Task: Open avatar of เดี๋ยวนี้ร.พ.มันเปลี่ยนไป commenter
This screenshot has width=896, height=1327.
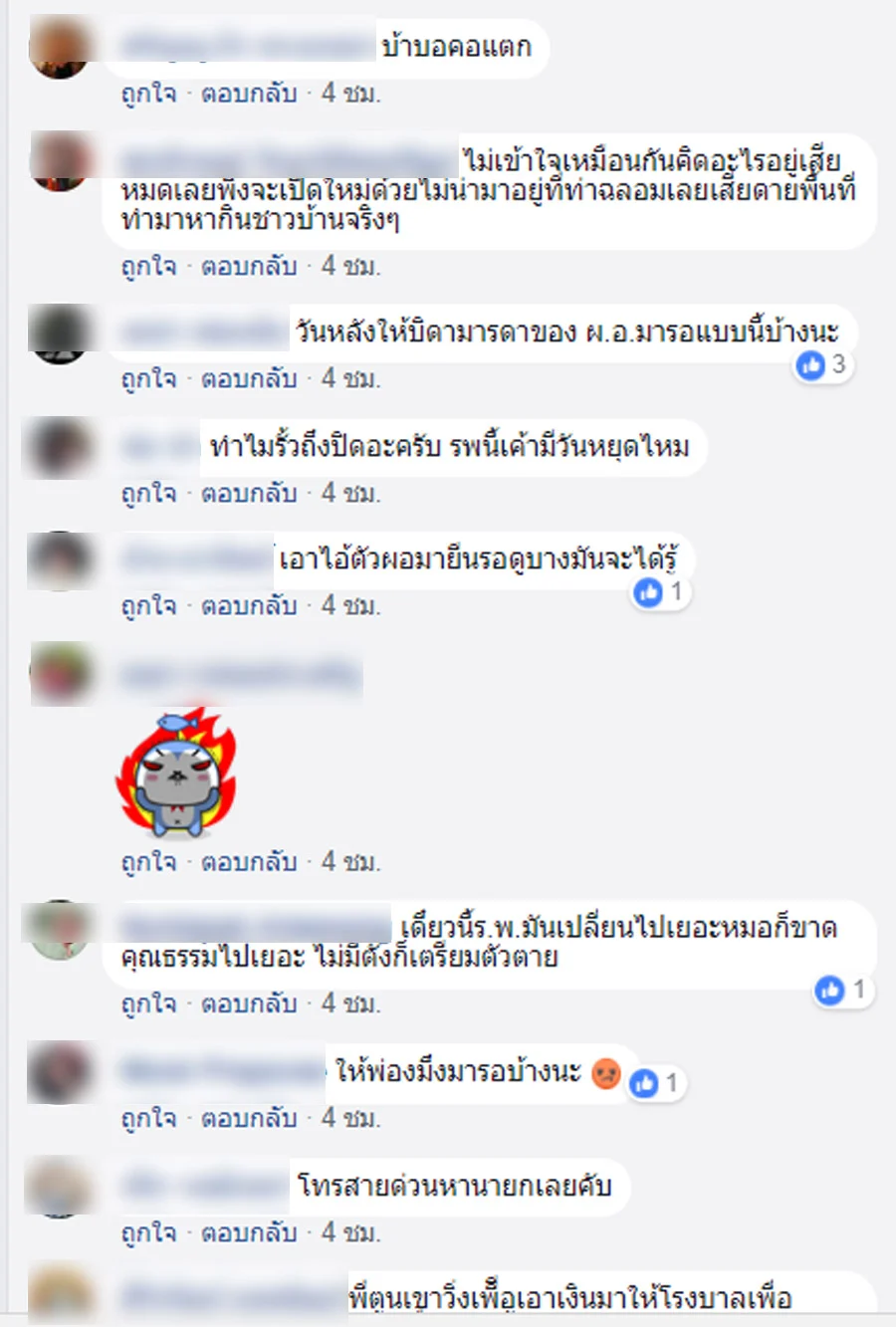Action: tap(61, 930)
